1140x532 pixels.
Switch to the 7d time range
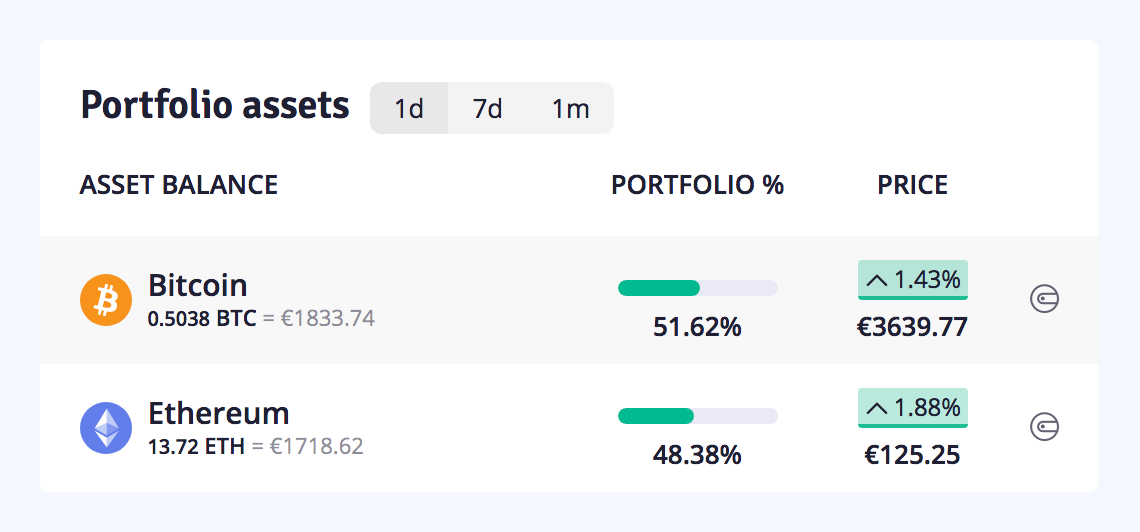pyautogui.click(x=488, y=108)
